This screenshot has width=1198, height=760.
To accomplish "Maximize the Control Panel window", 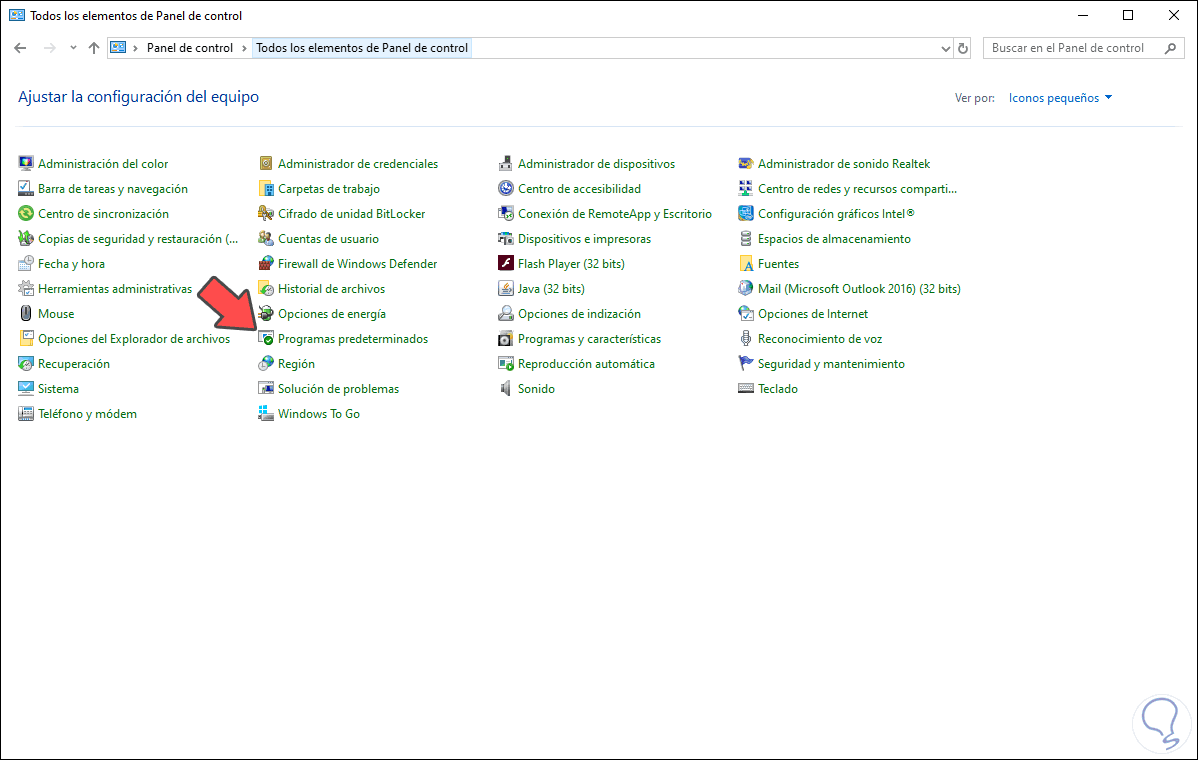I will [x=1128, y=15].
